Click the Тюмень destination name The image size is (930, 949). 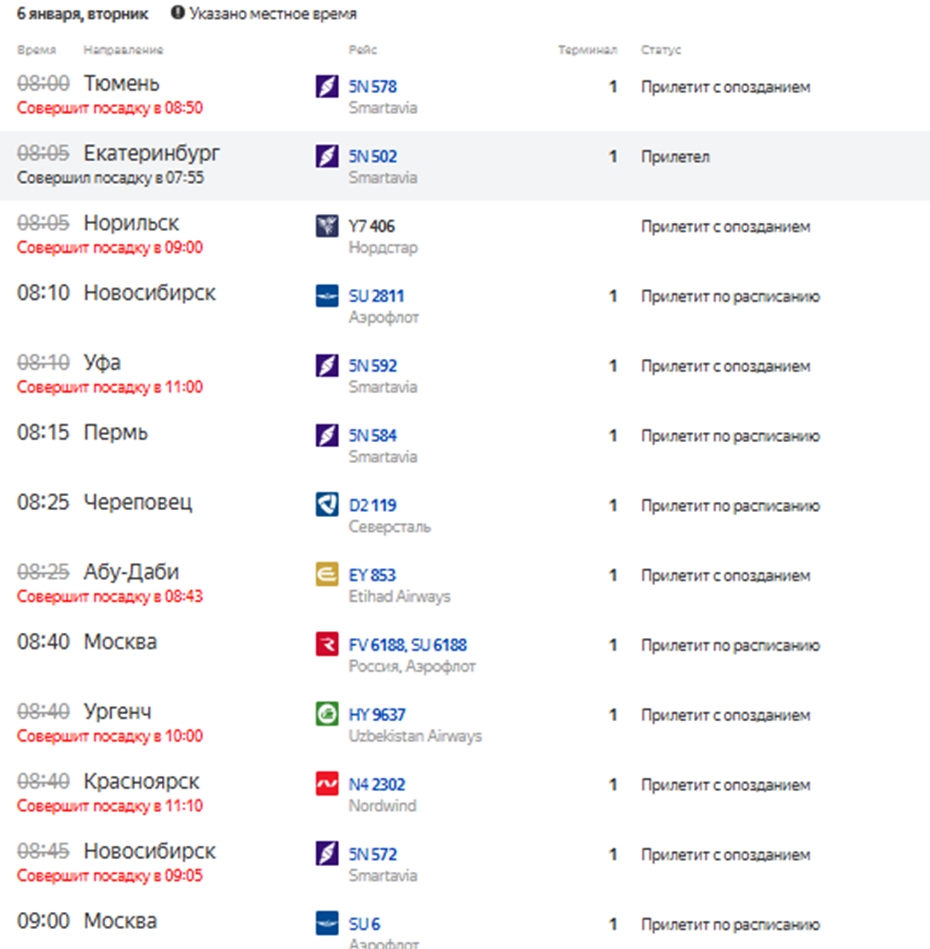pos(121,83)
